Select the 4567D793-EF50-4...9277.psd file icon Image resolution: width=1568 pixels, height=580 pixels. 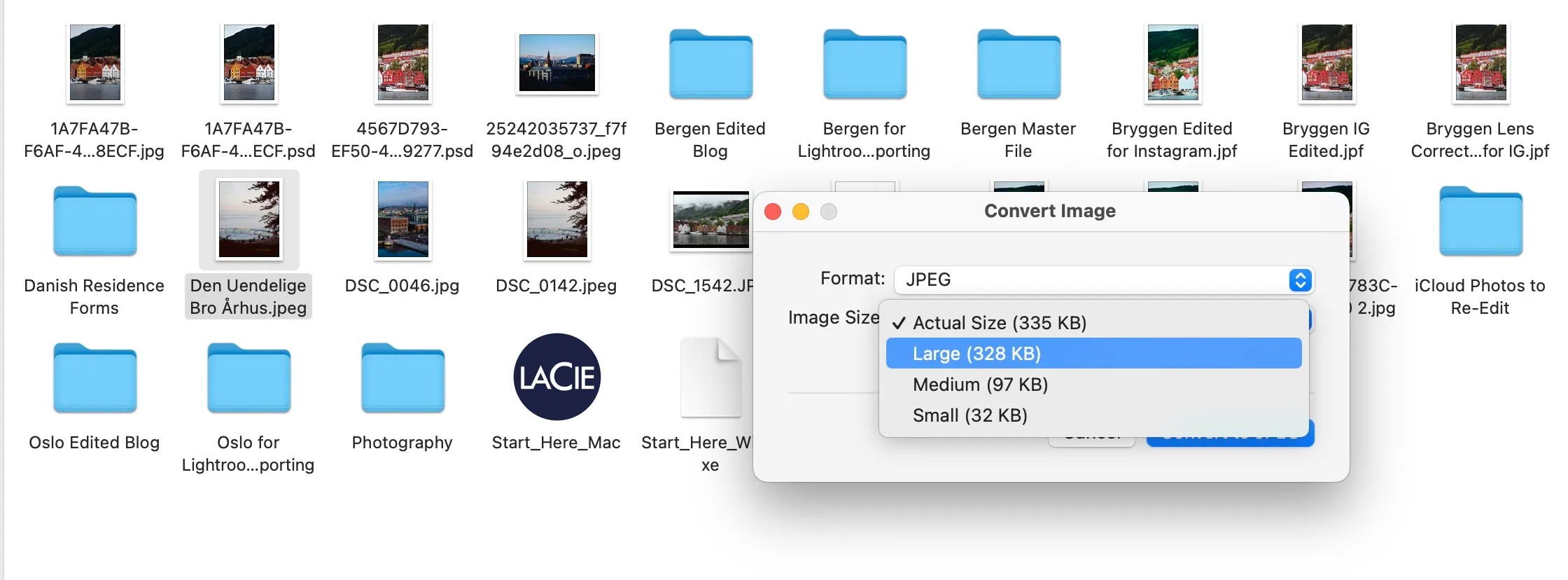tap(403, 63)
